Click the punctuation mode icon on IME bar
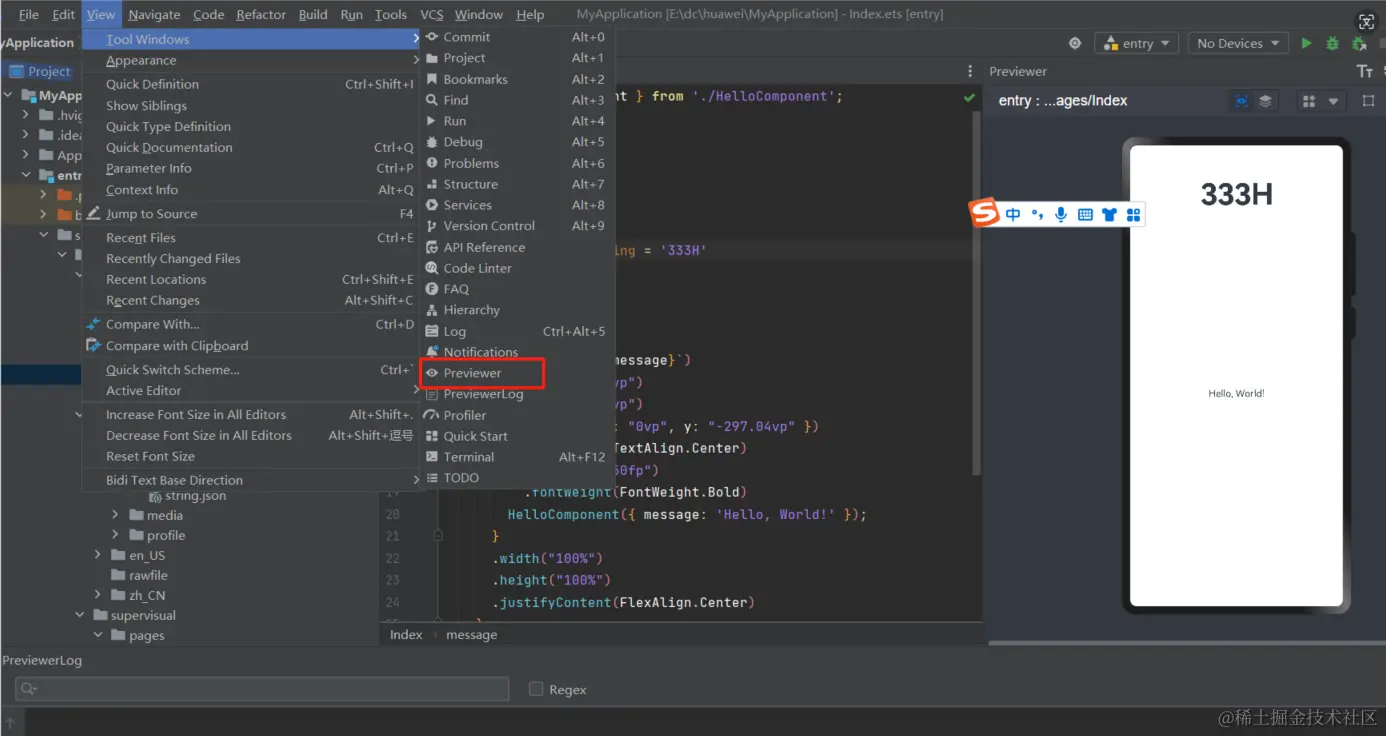The height and width of the screenshot is (736, 1386). coord(1037,214)
